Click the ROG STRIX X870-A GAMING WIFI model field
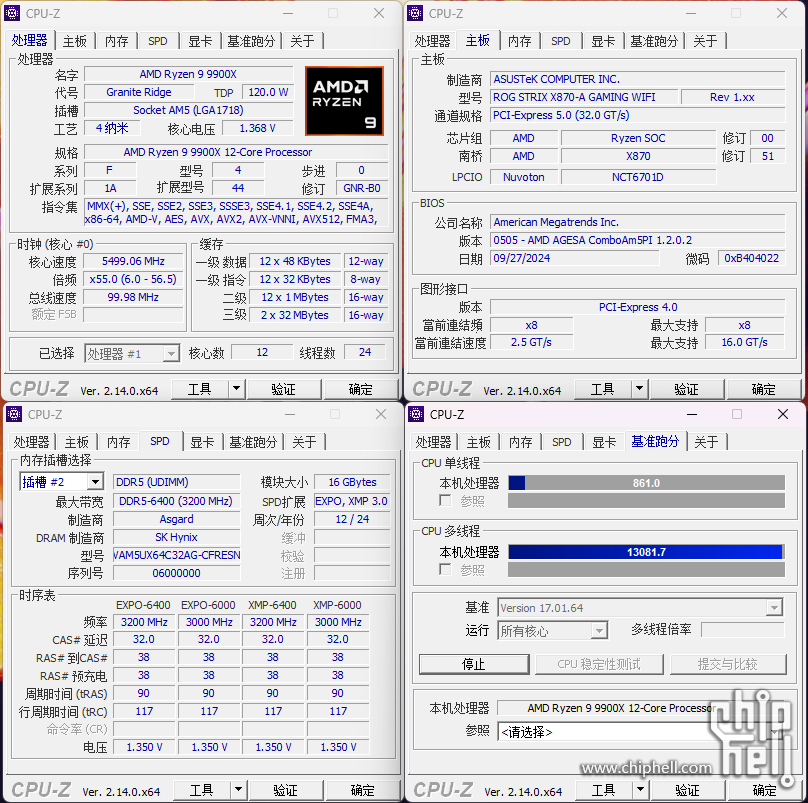 click(583, 97)
